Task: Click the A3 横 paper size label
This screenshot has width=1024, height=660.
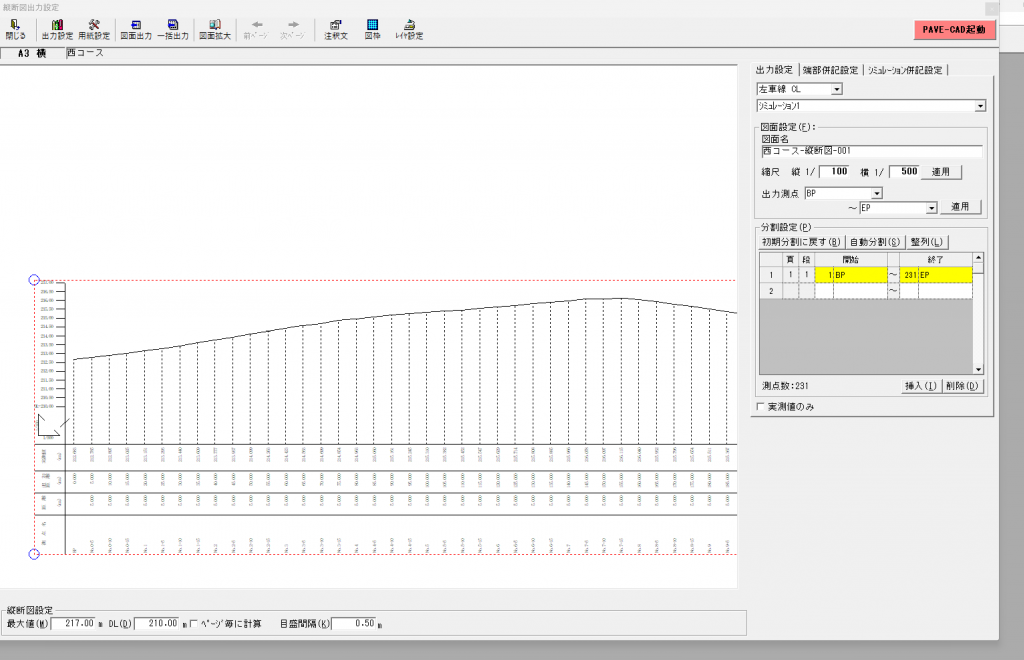Action: 32,54
